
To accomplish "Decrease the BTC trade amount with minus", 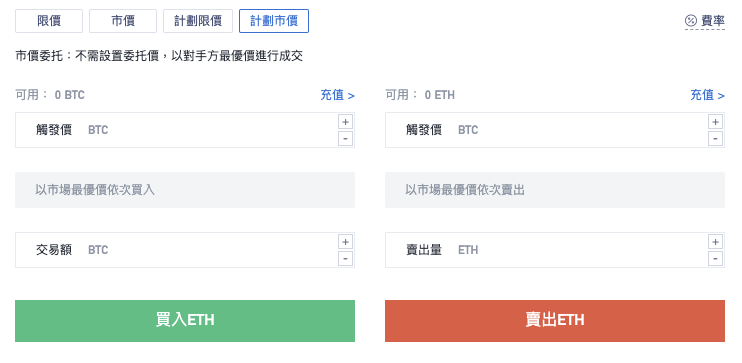I will coord(345,259).
